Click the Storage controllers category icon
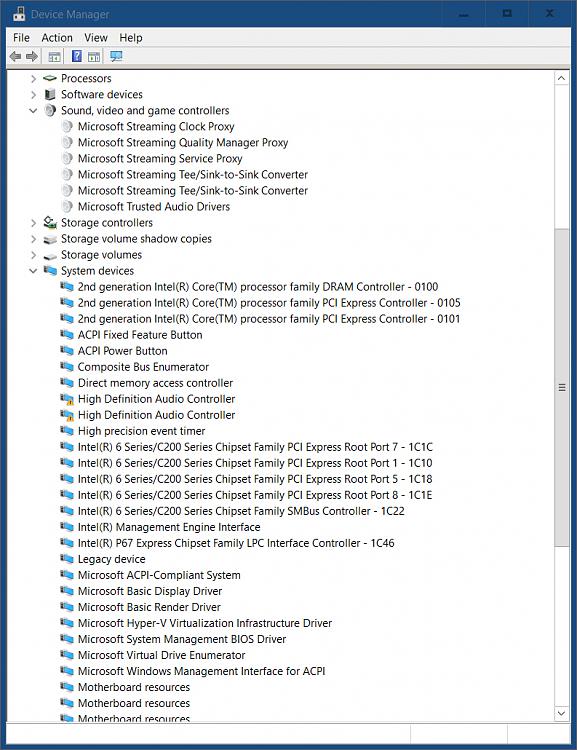 point(50,222)
